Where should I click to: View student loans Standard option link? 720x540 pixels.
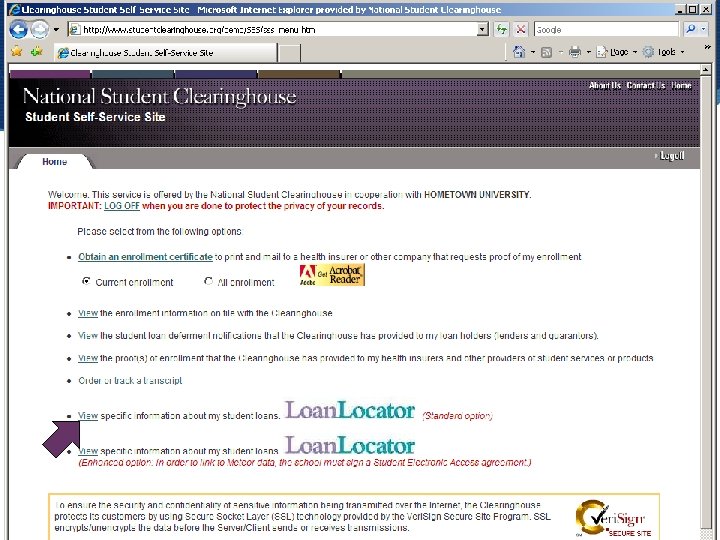pyautogui.click(x=88, y=416)
